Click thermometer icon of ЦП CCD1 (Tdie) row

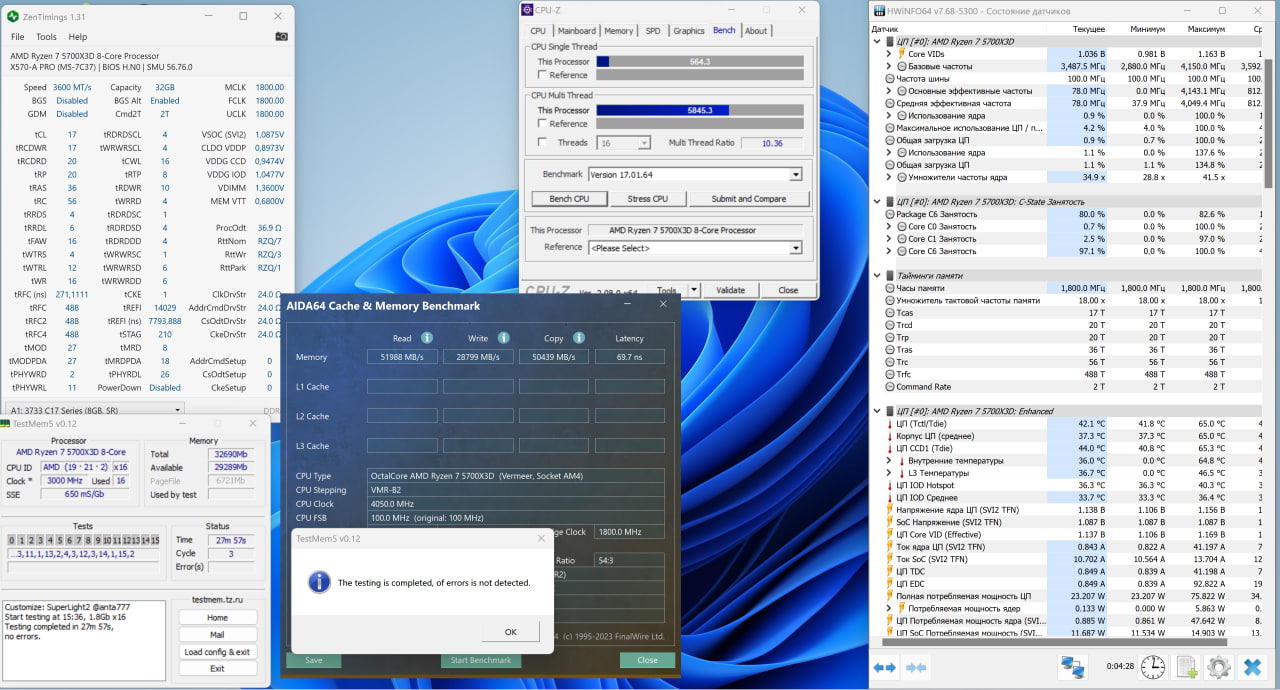point(888,448)
